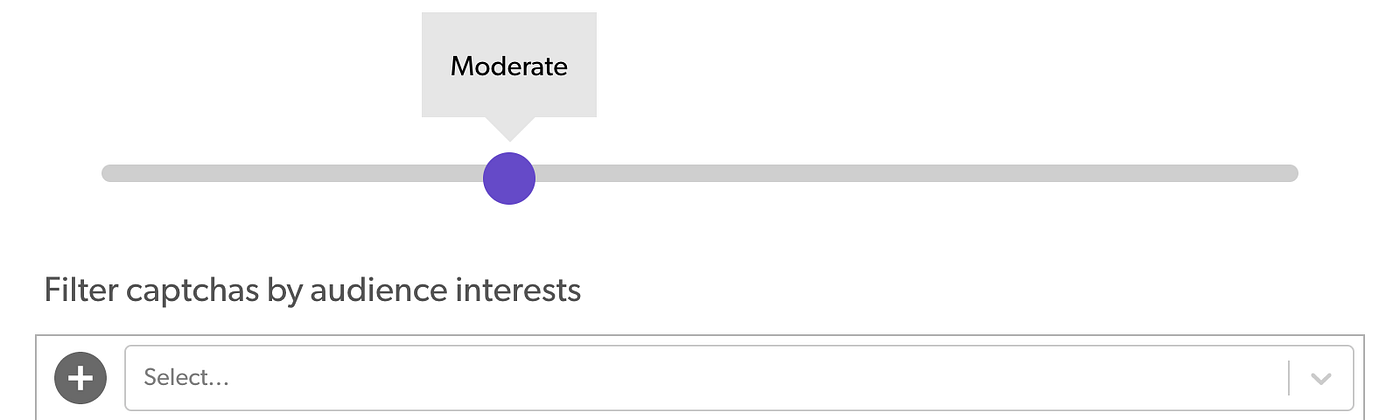Open the audience interests Select dropdown
The width and height of the screenshot is (1400, 420).
tap(700, 378)
